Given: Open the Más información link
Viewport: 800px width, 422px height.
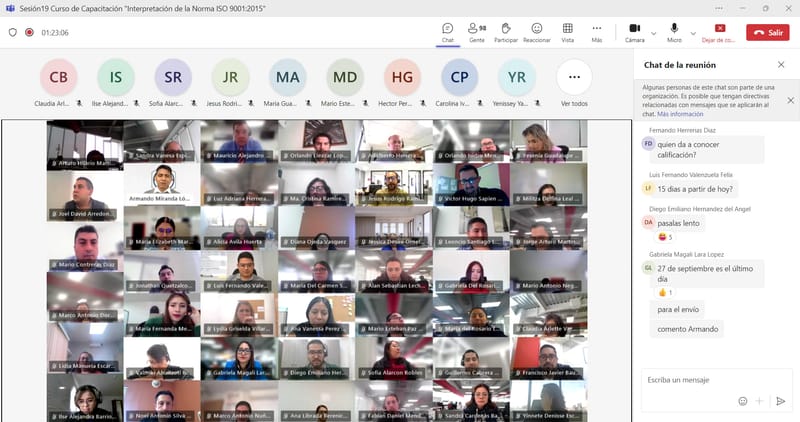Looking at the screenshot, I should (680, 114).
